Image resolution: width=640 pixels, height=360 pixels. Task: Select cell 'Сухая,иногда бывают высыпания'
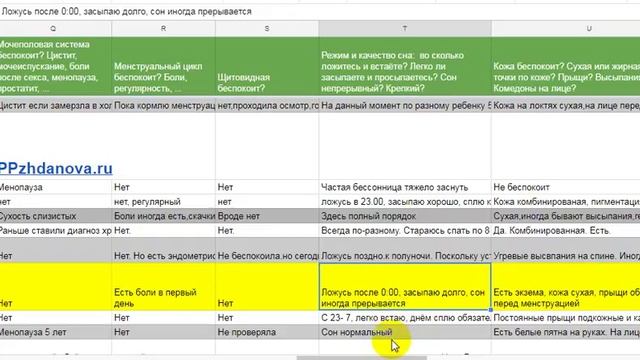(566, 216)
